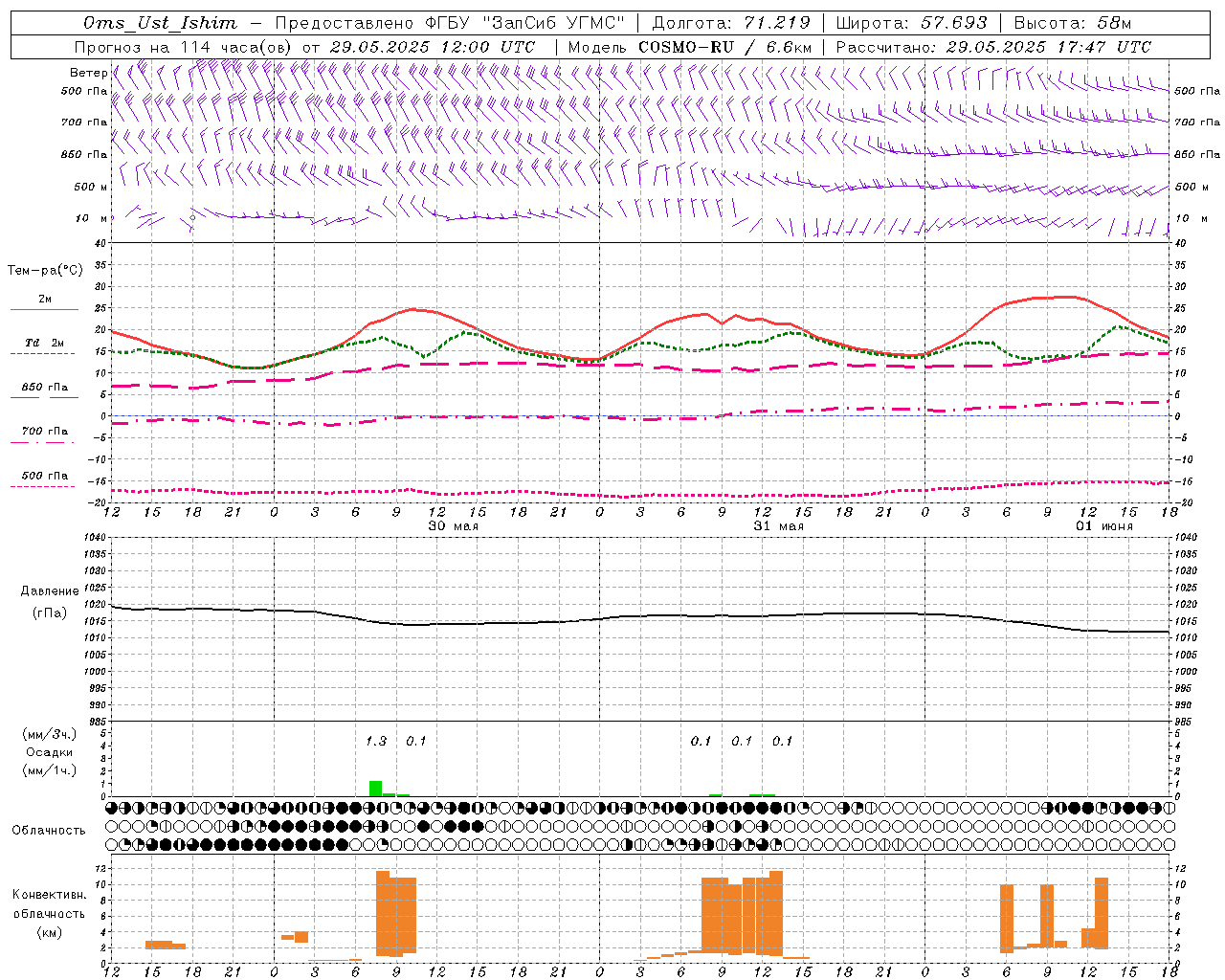Click magenta dotted sample under temperature legend 500 гПа

[43, 486]
